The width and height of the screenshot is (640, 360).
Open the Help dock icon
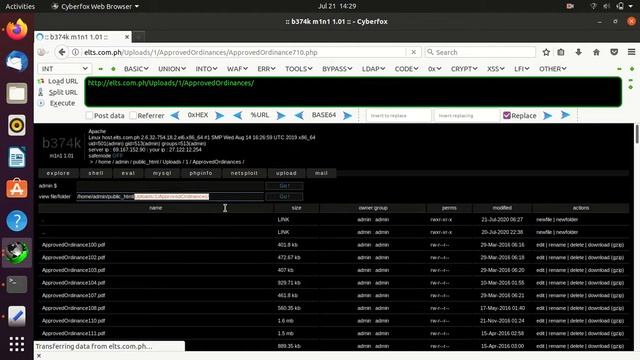point(17,220)
